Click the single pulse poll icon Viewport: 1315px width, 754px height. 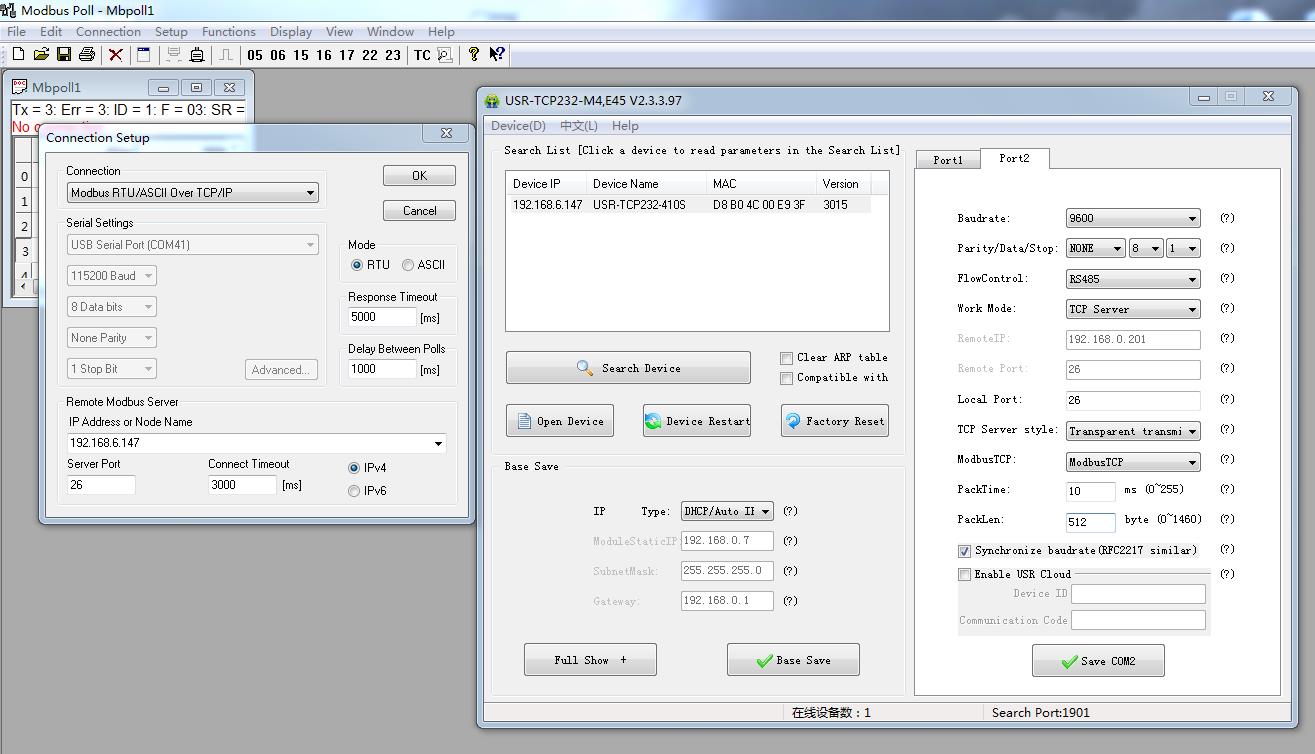tap(226, 55)
